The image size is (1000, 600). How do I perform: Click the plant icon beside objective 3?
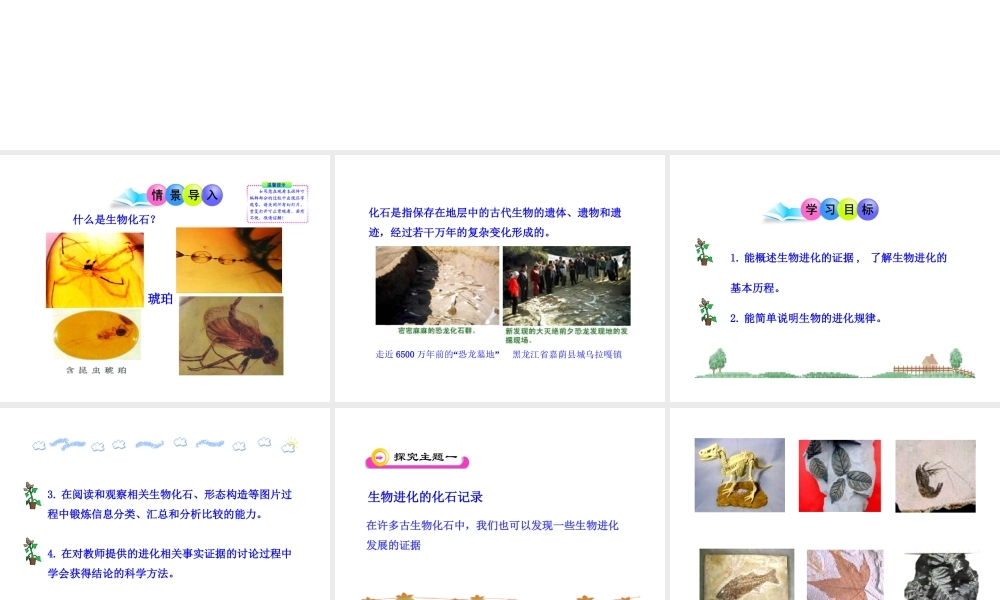coord(32,495)
